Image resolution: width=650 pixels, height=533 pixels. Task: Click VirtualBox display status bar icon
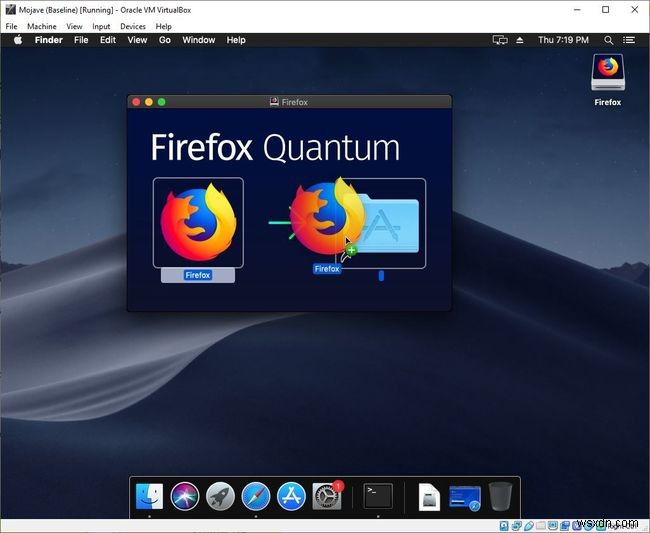point(553,526)
